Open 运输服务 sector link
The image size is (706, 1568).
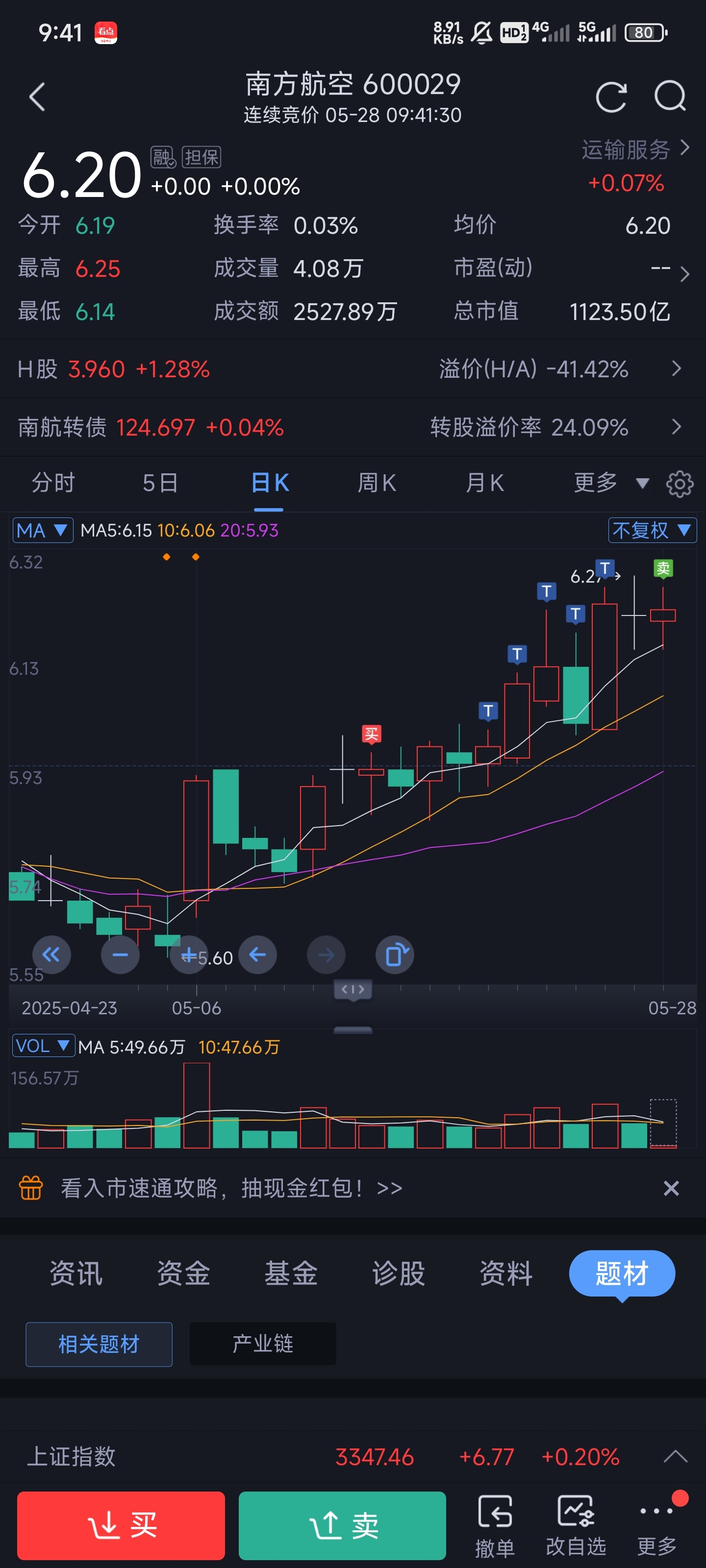(626, 149)
